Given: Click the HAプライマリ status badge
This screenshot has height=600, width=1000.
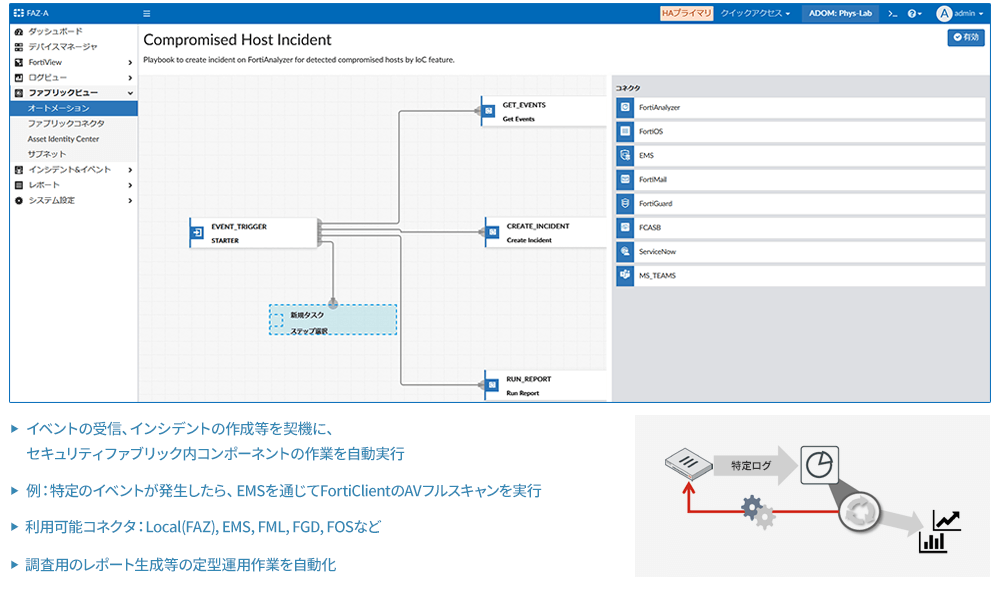Looking at the screenshot, I should [686, 13].
